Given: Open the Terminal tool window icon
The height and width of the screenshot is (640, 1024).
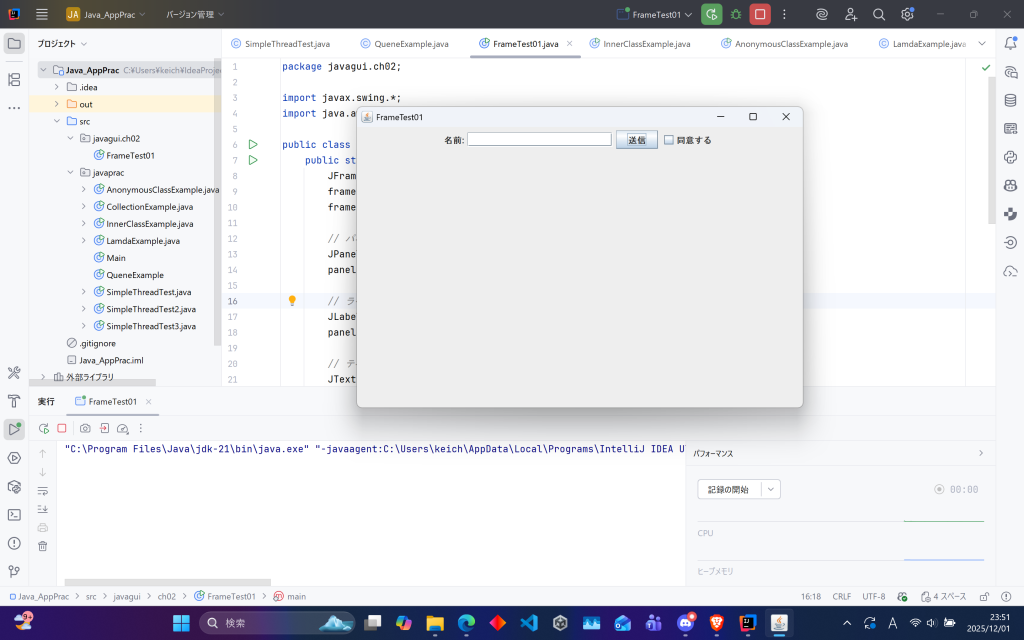Looking at the screenshot, I should tap(14, 515).
